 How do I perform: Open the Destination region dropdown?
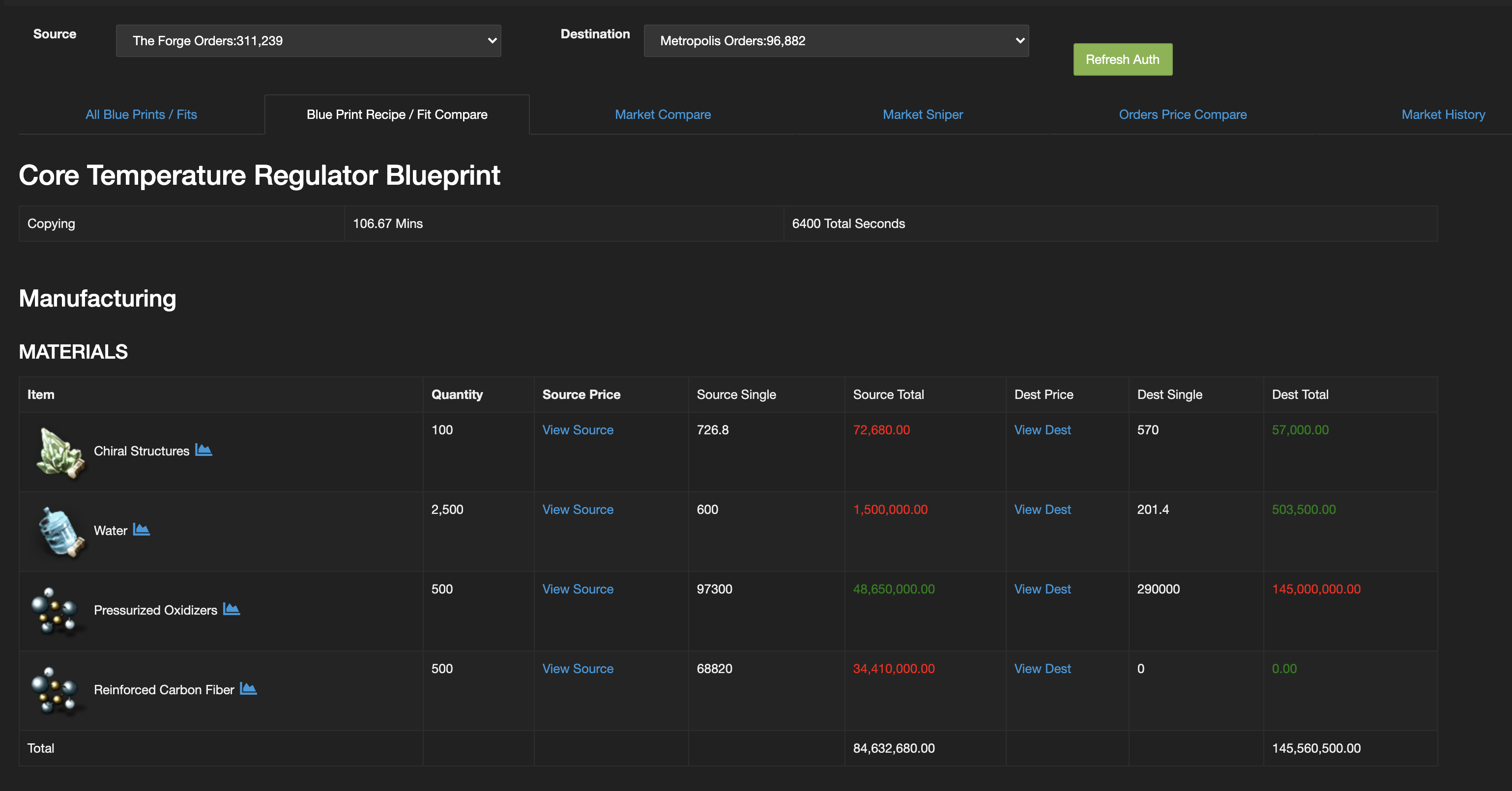click(836, 40)
